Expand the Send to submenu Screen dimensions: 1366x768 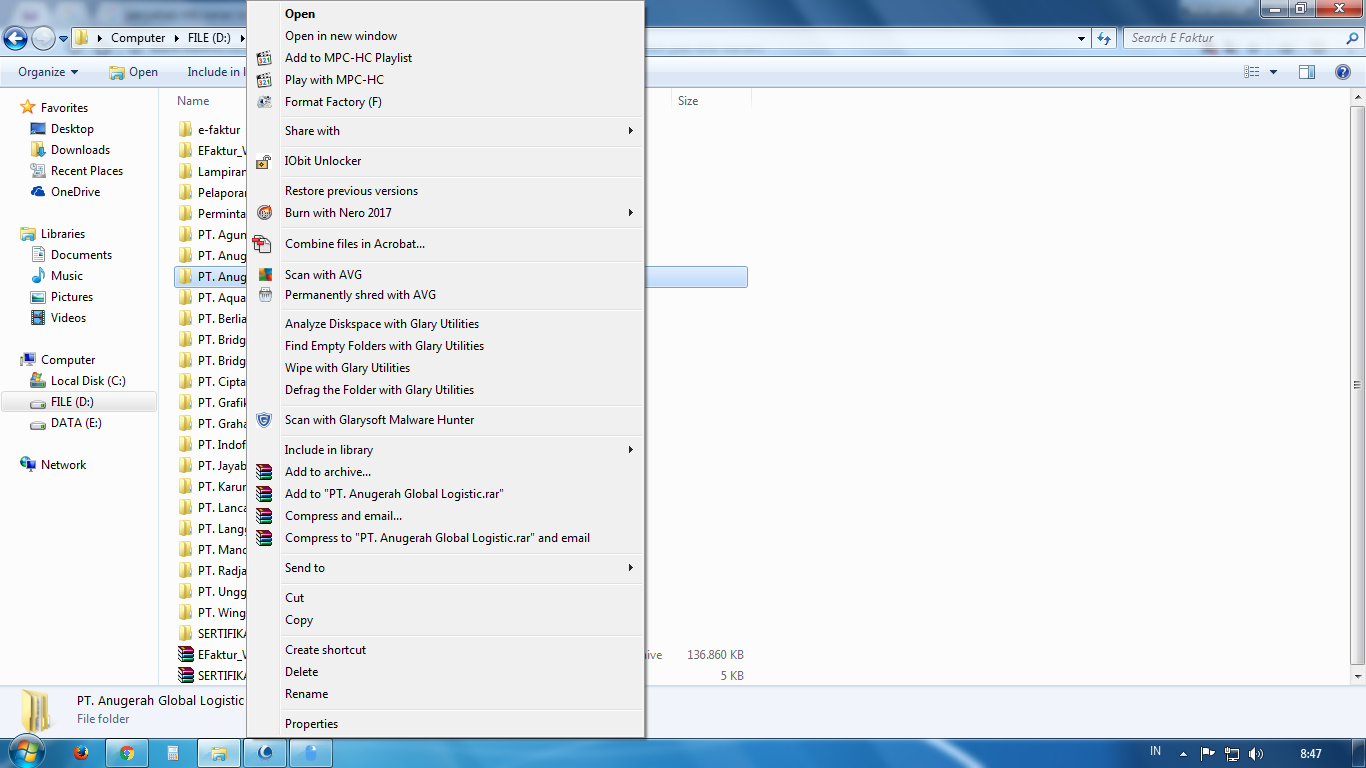click(631, 568)
